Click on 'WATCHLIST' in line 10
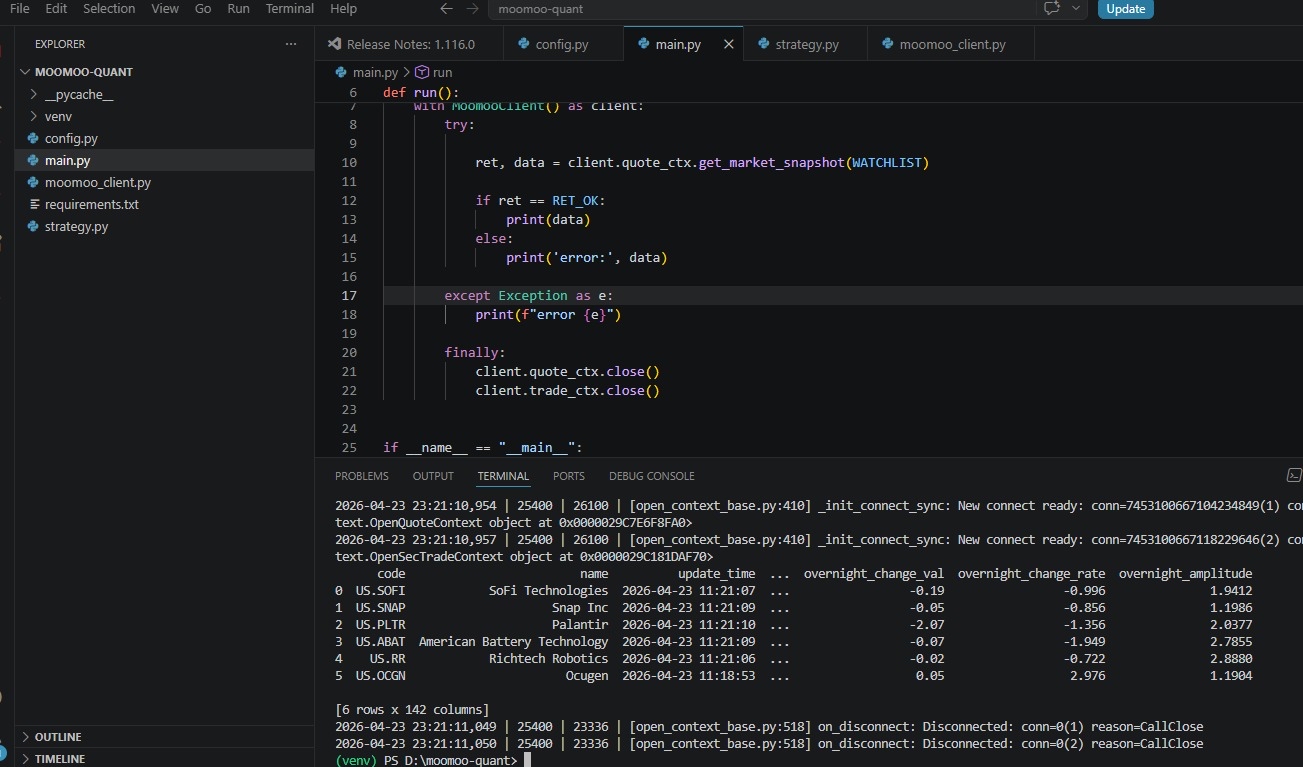The width and height of the screenshot is (1303, 767). (886, 162)
